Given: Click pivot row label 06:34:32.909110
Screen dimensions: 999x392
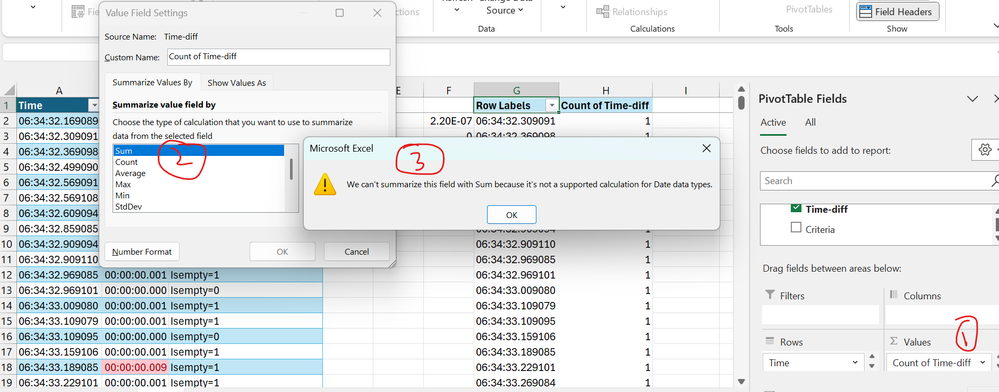Looking at the screenshot, I should click(516, 244).
